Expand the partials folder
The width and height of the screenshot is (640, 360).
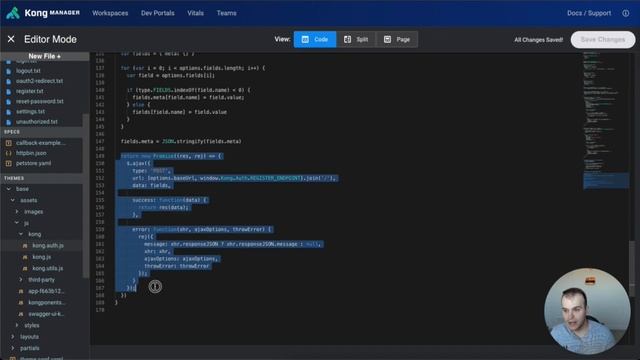[x=13, y=348]
